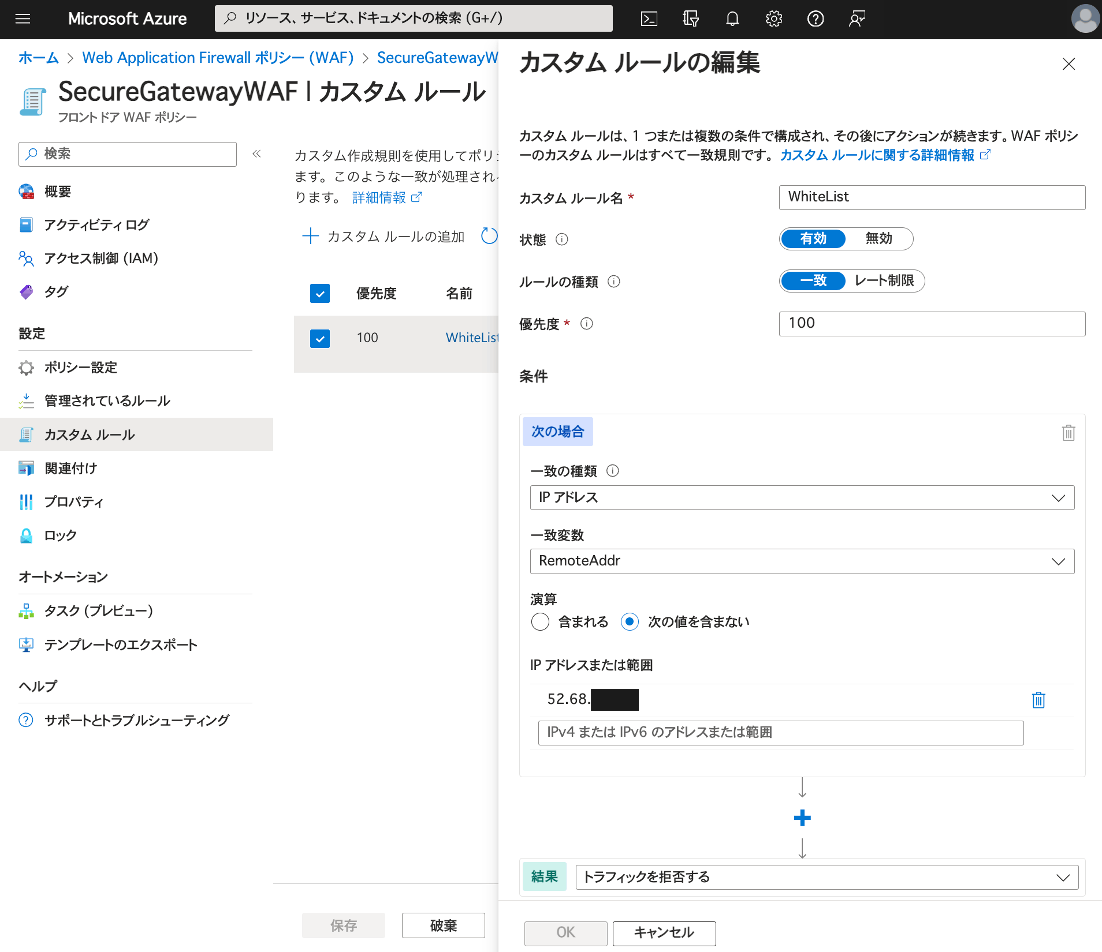This screenshot has height=952, width=1102.
Task: Focus the カスタム ルール名 field
Action: click(932, 197)
